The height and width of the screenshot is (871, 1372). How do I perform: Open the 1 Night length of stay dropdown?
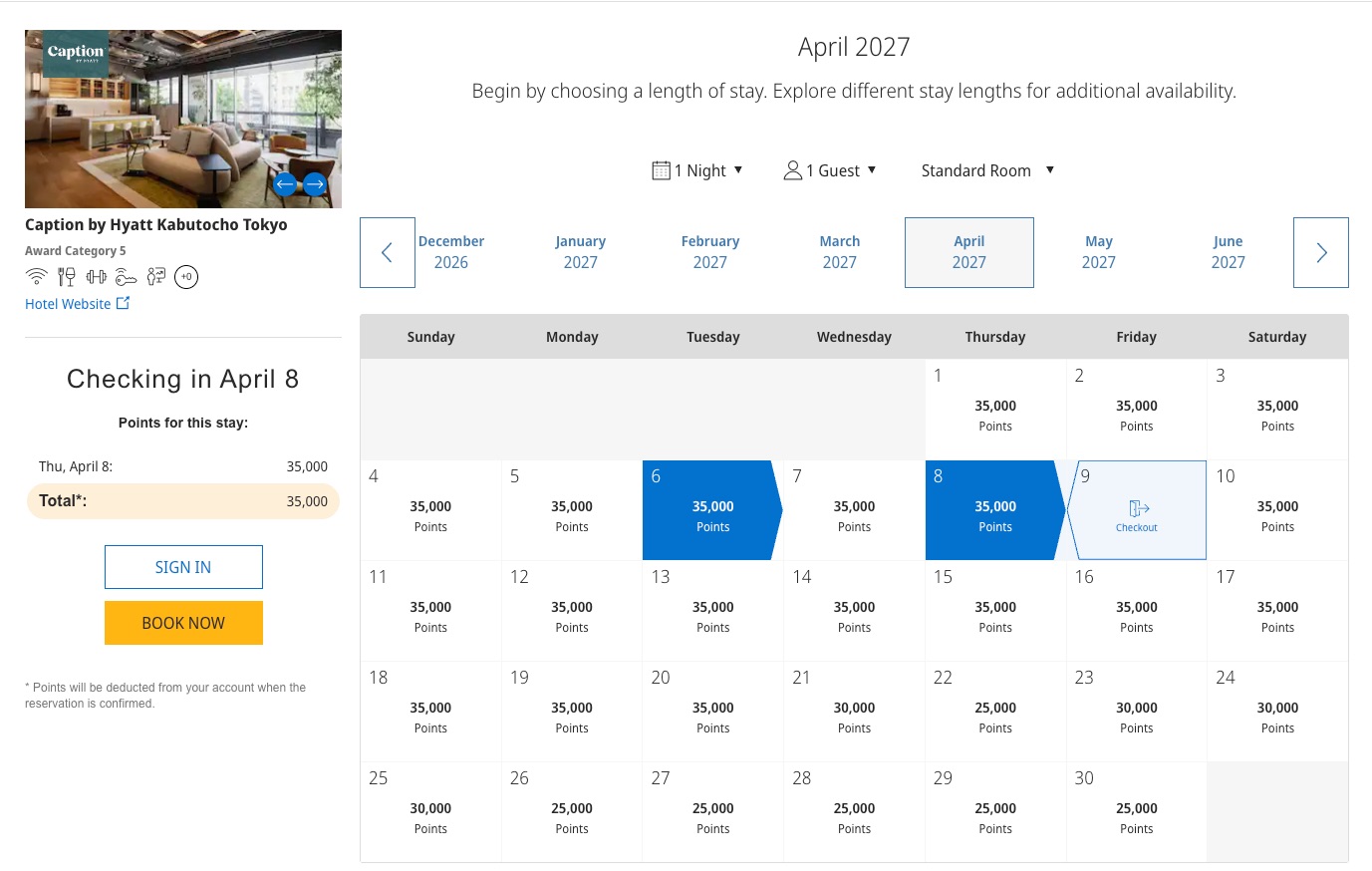[697, 170]
